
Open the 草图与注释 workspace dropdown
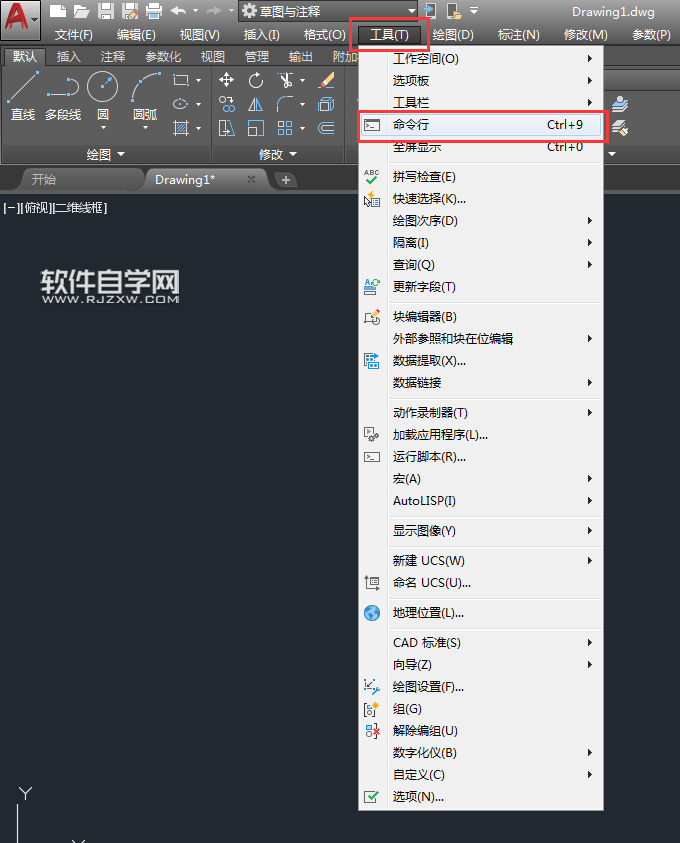click(x=328, y=11)
